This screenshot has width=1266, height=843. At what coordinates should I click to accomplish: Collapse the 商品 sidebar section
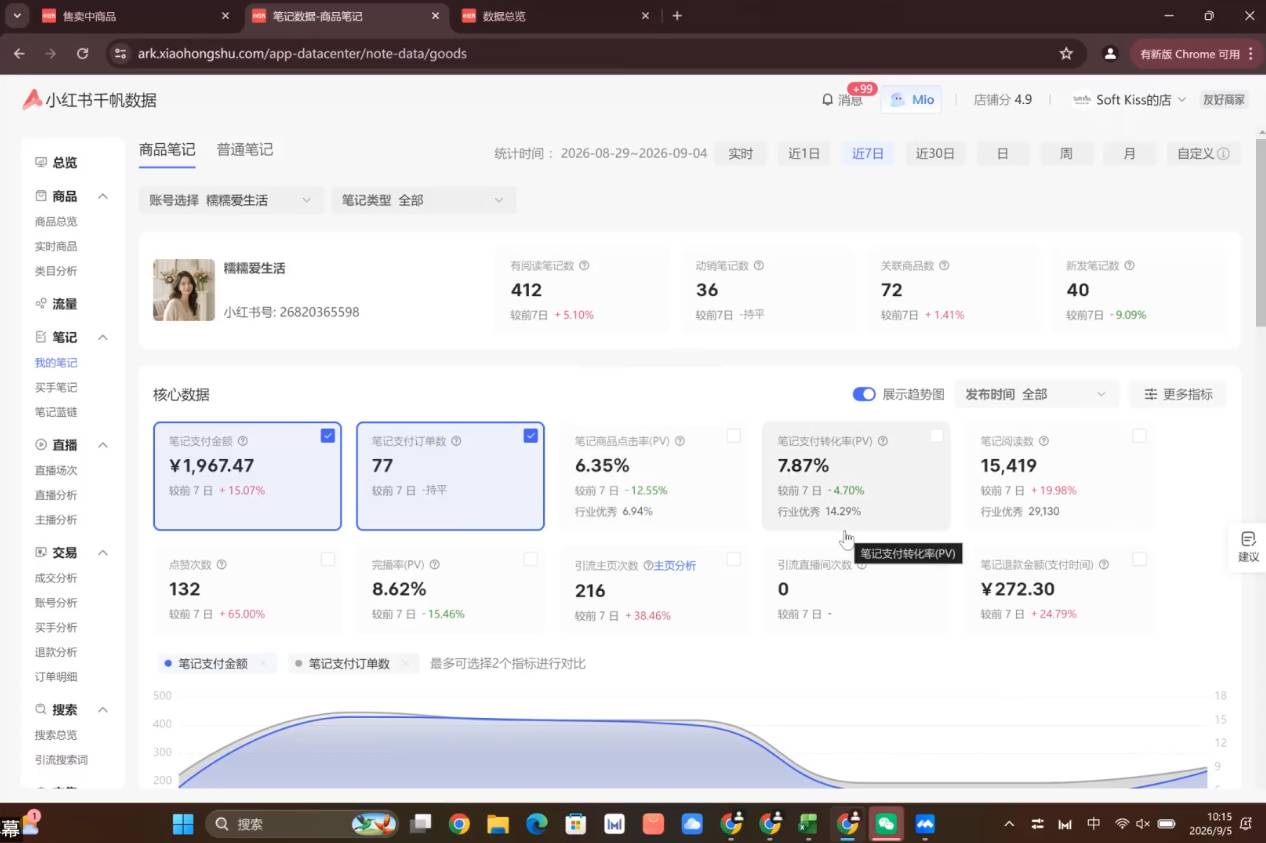pos(102,197)
